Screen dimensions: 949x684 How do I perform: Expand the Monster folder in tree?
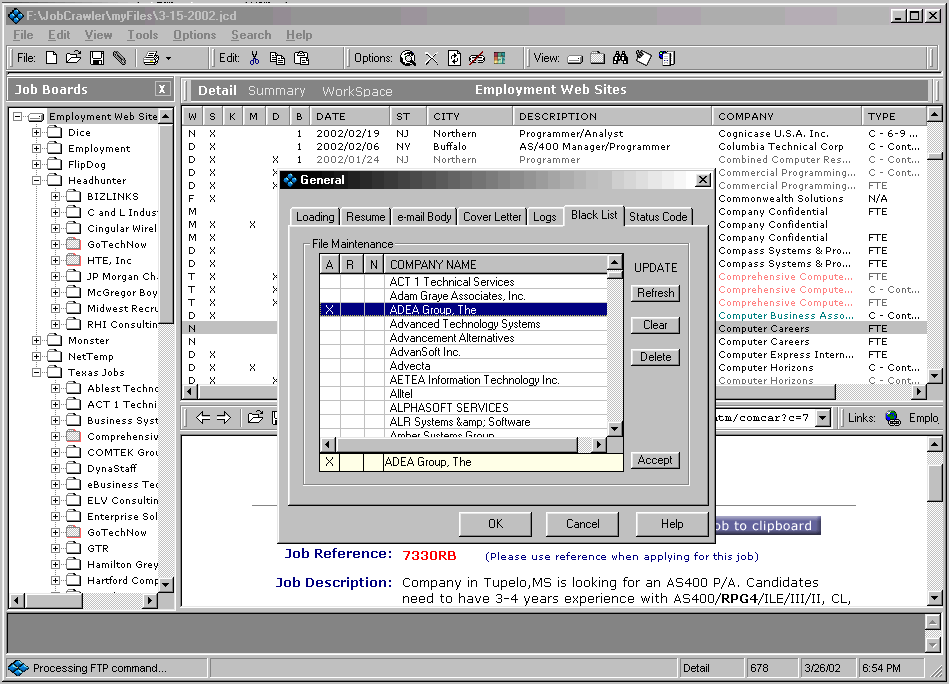(x=36, y=341)
